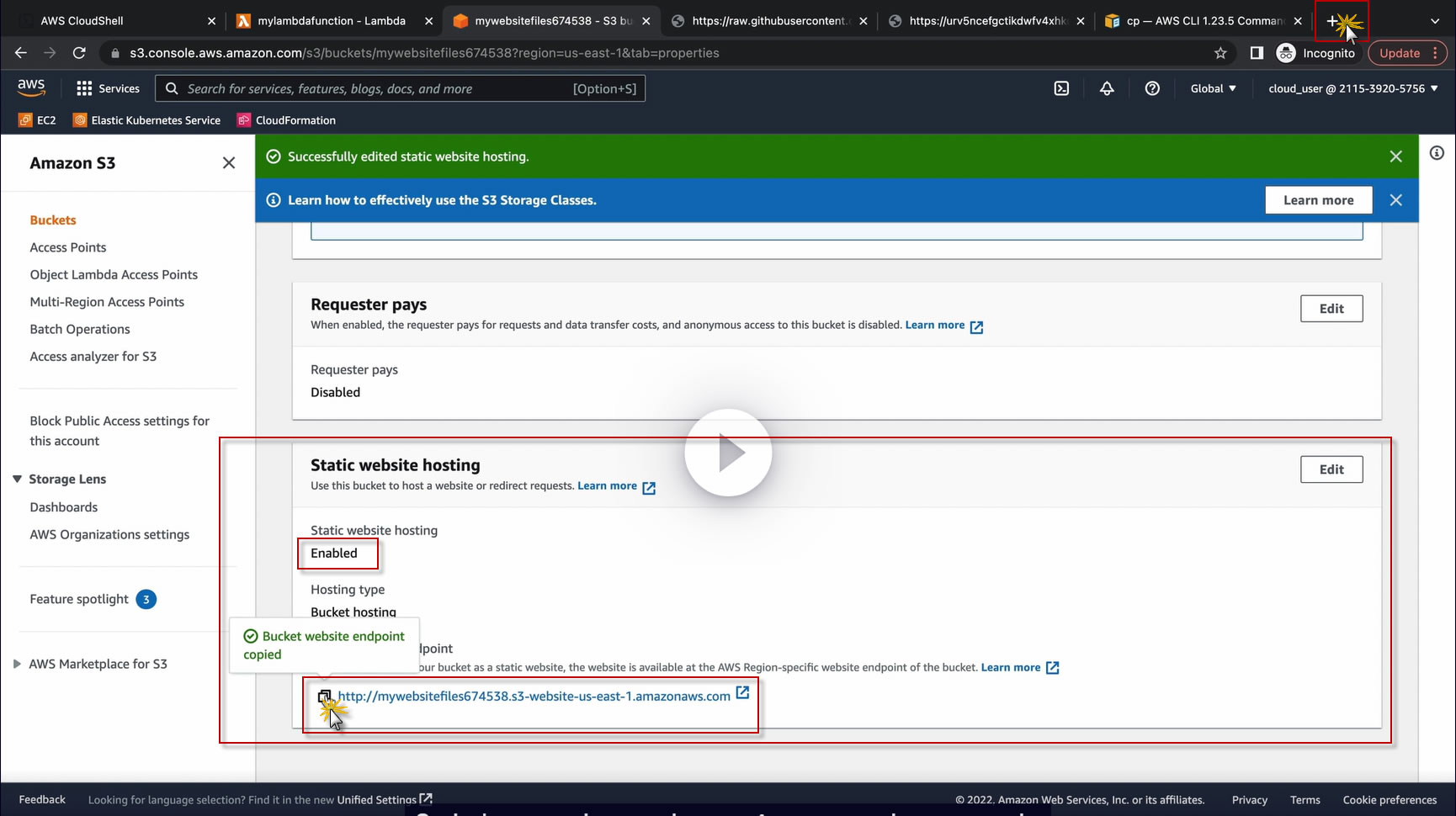Expand AWS Marketplace for S3
Screen dimensions: 1456x816
(17, 664)
